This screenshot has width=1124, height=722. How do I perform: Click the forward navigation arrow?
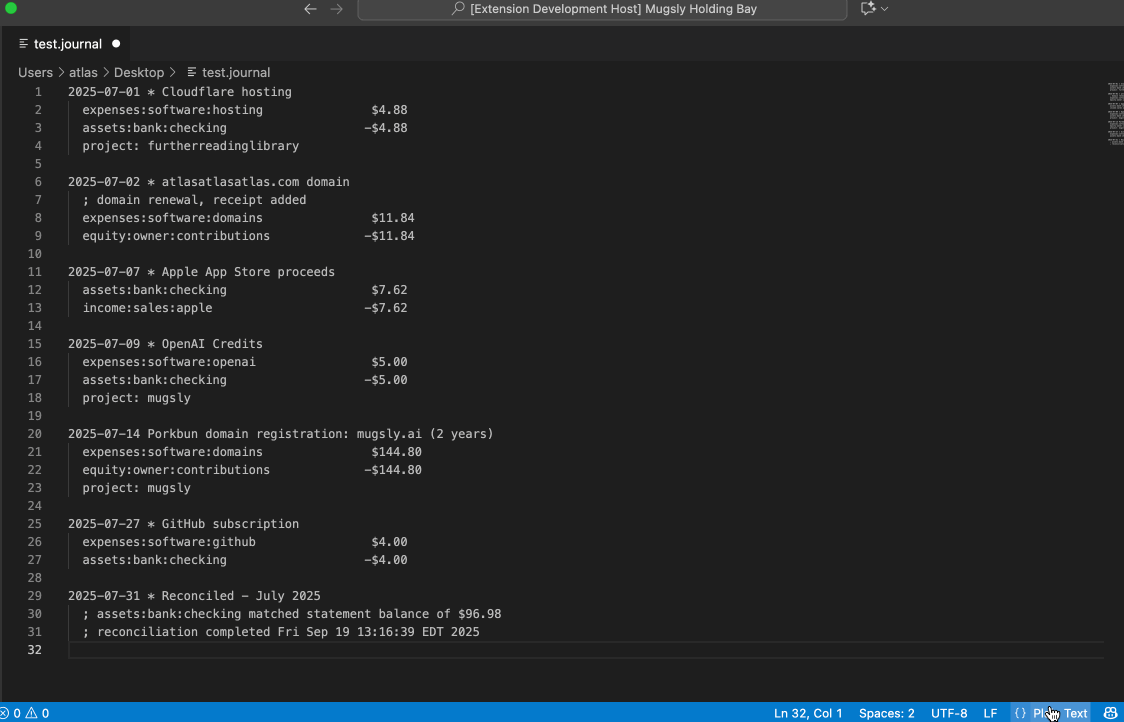[337, 9]
